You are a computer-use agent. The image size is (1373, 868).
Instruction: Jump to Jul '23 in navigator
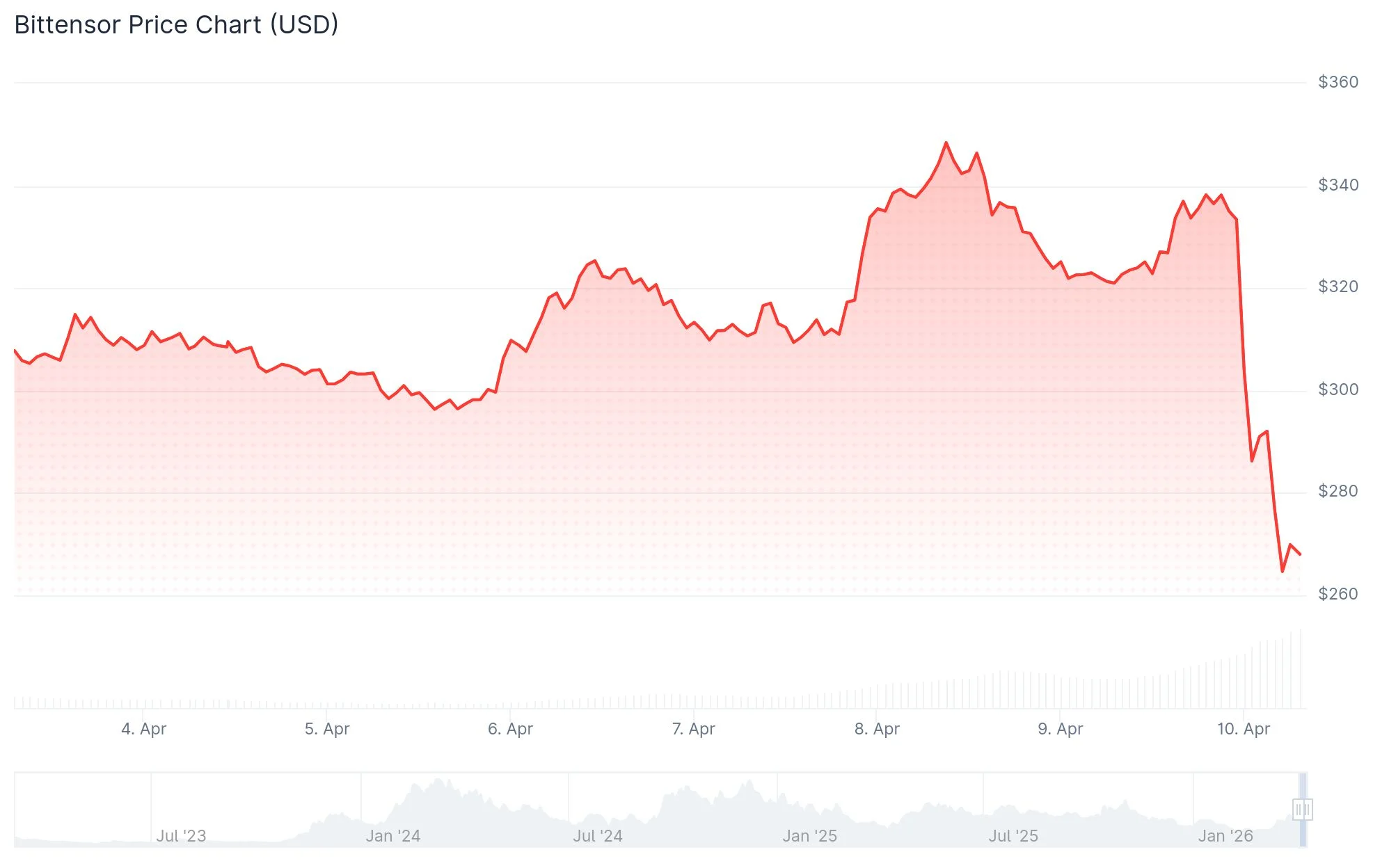pyautogui.click(x=181, y=836)
